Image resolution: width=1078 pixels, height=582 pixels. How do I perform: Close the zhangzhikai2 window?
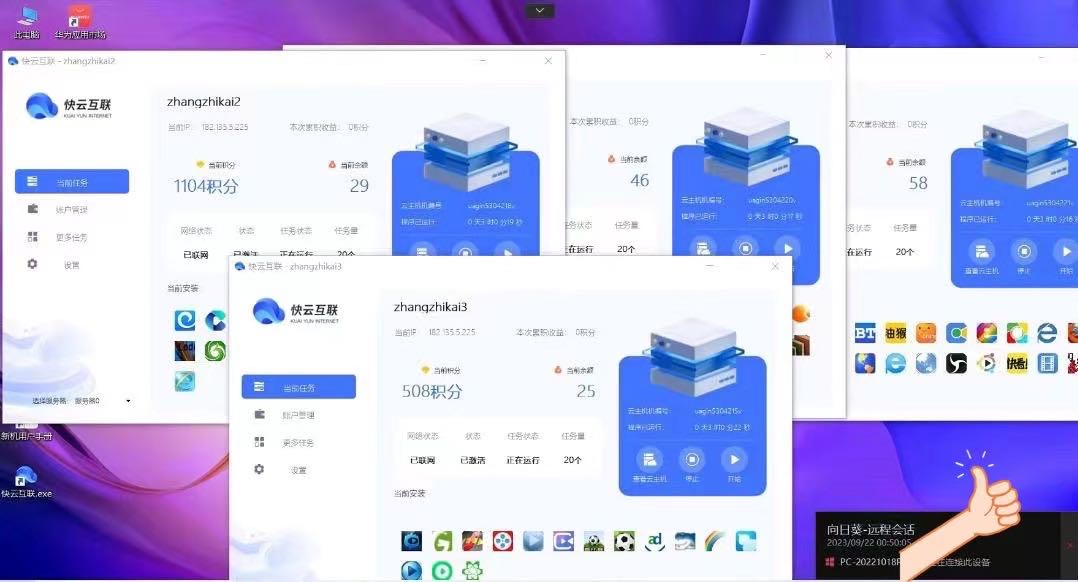548,60
